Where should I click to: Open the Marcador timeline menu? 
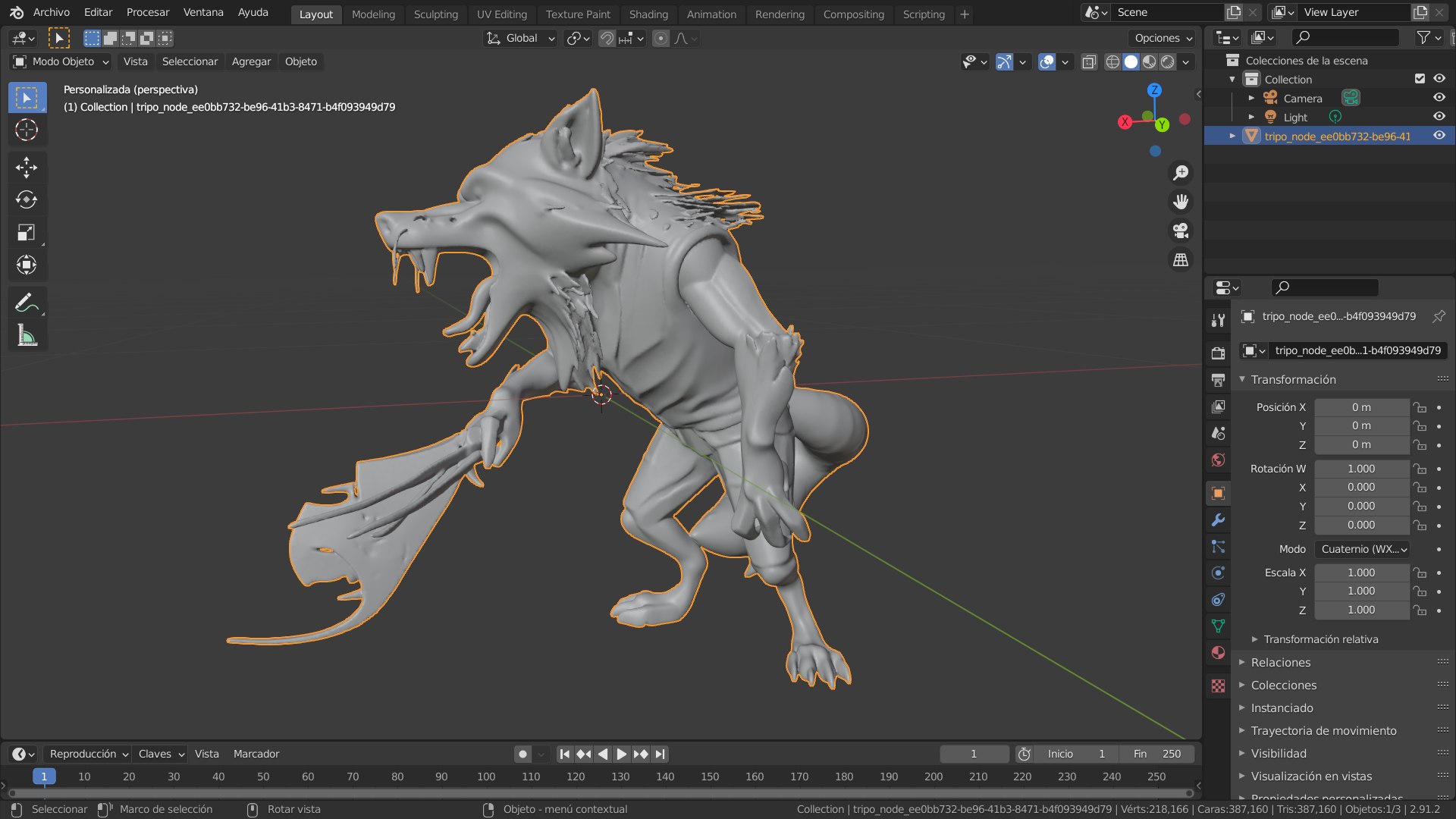pos(256,754)
